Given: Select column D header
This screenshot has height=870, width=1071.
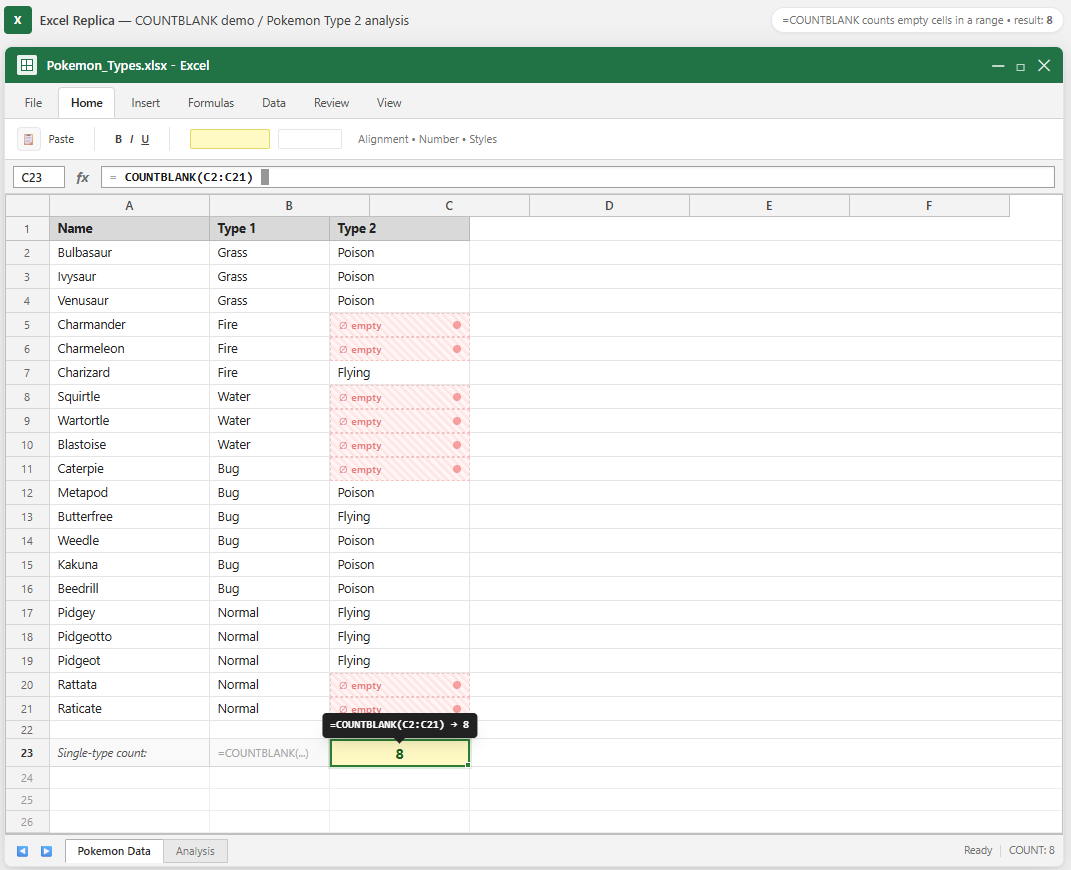Looking at the screenshot, I should tap(609, 206).
